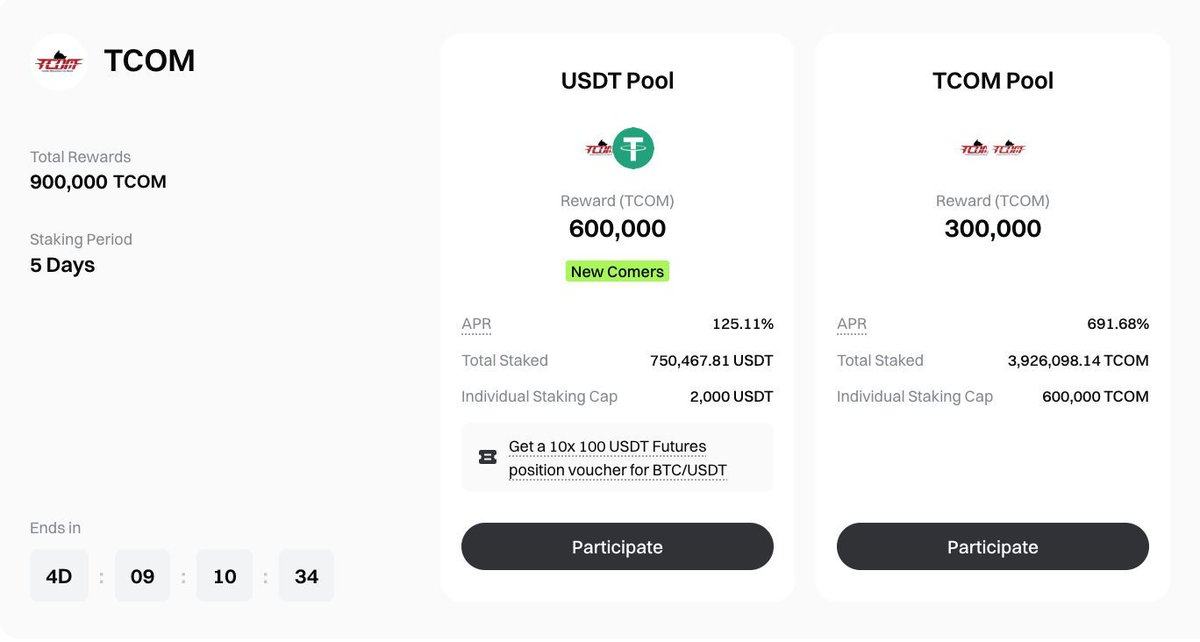This screenshot has height=642, width=1200.
Task: Select the USDT Pool heading
Action: tap(617, 81)
